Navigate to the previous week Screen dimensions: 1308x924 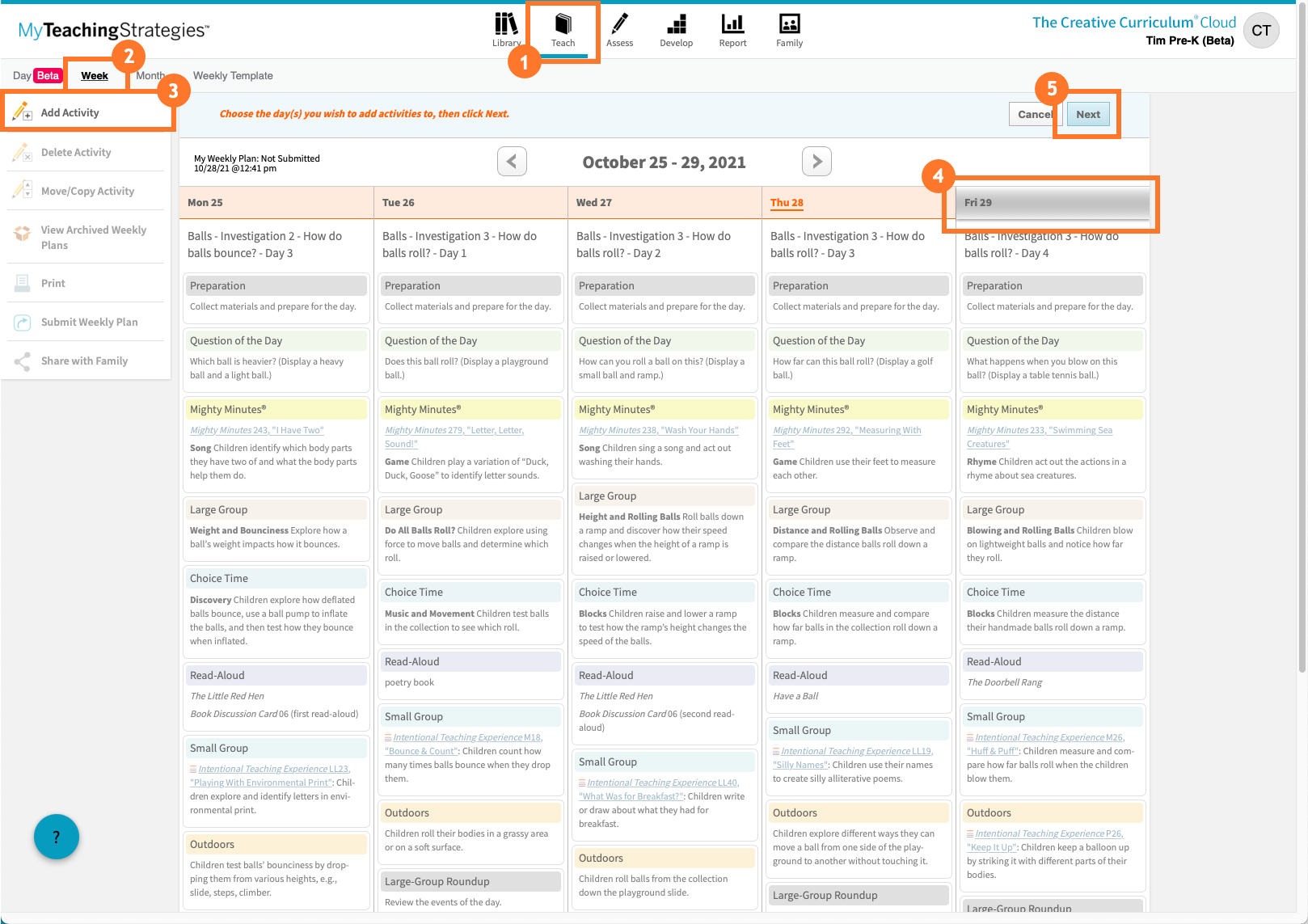pyautogui.click(x=511, y=162)
